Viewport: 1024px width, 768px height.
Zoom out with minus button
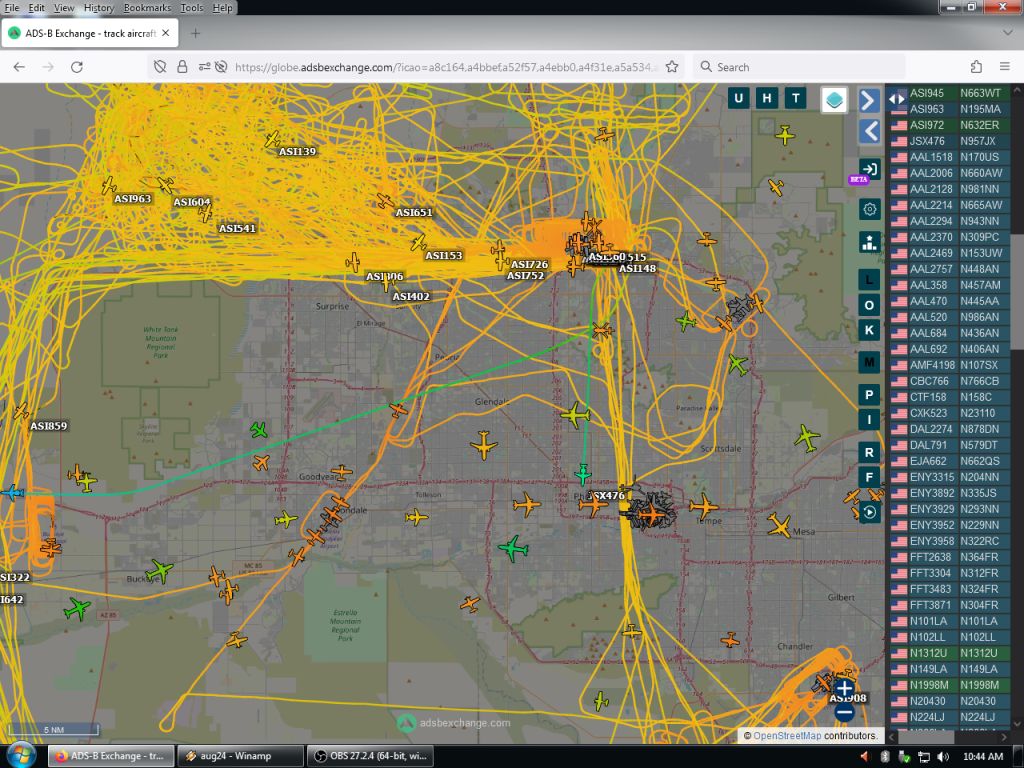[844, 712]
